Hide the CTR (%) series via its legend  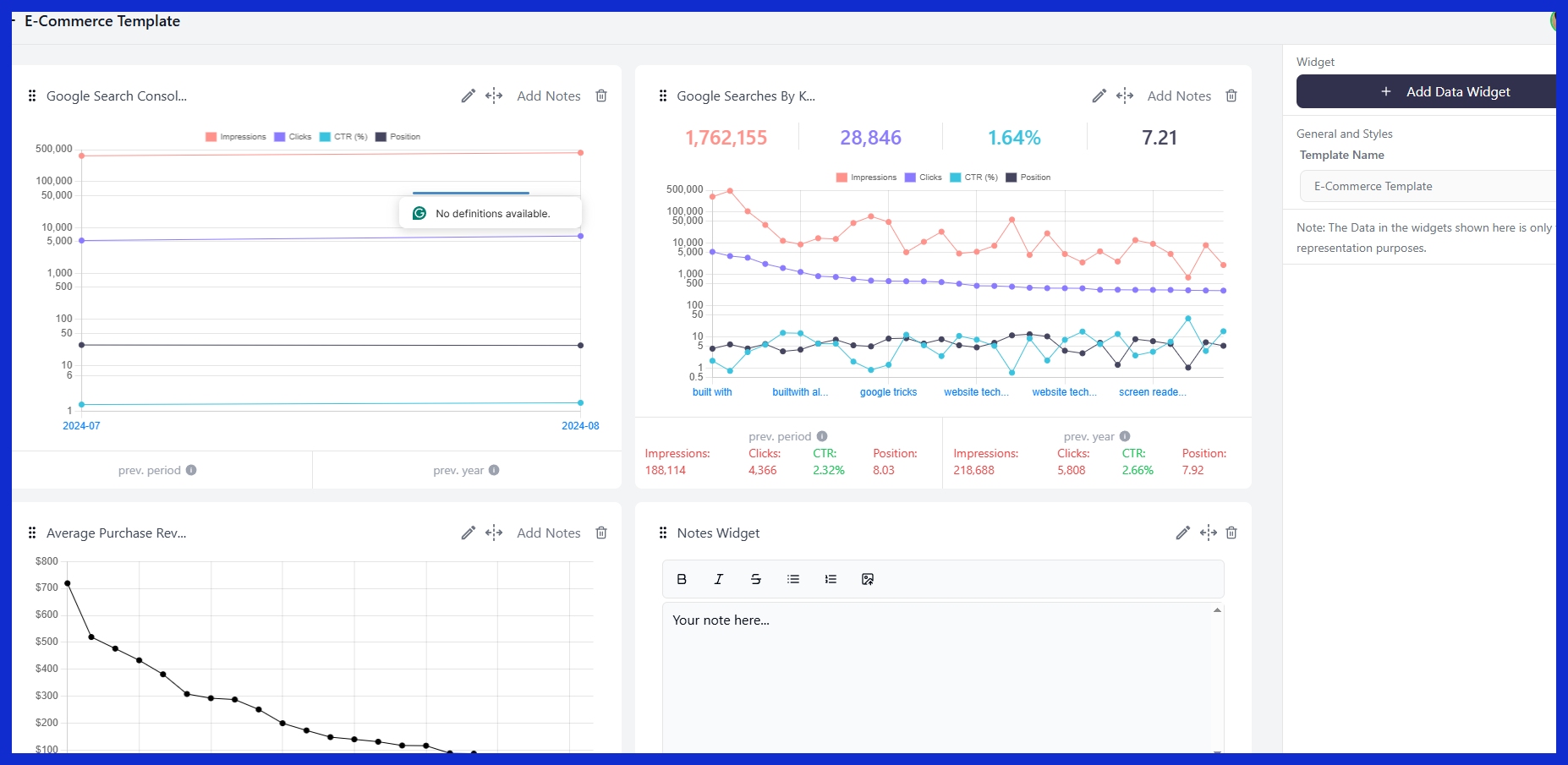pos(972,178)
